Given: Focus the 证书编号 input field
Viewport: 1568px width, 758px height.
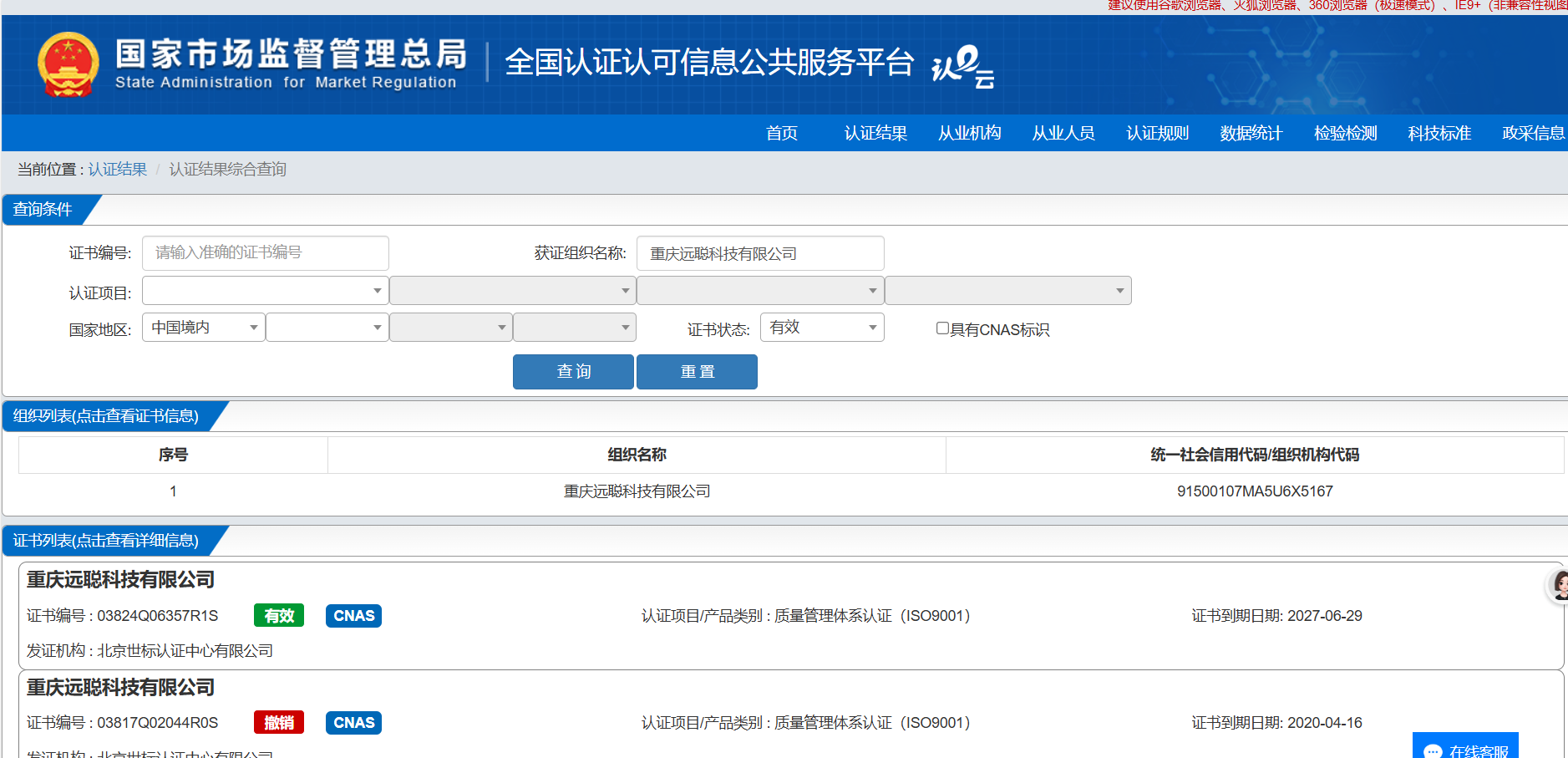Looking at the screenshot, I should click(x=266, y=253).
